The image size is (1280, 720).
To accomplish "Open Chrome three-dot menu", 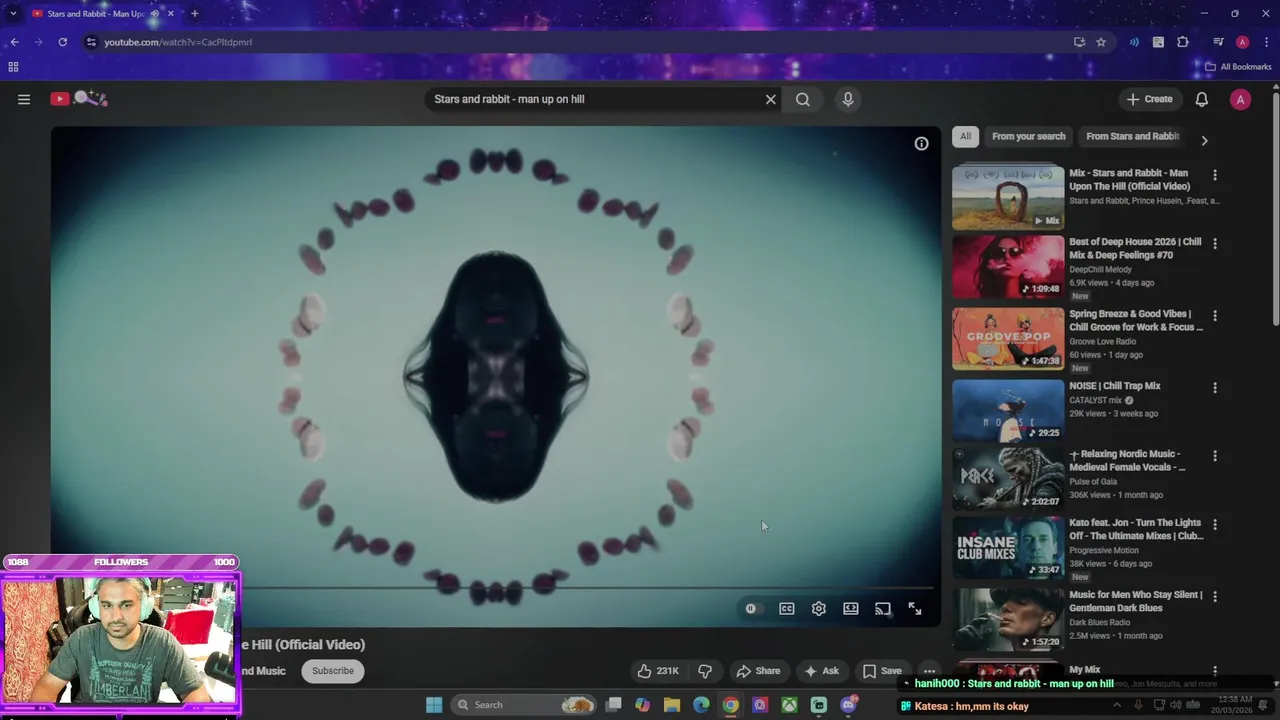I will (x=1266, y=42).
